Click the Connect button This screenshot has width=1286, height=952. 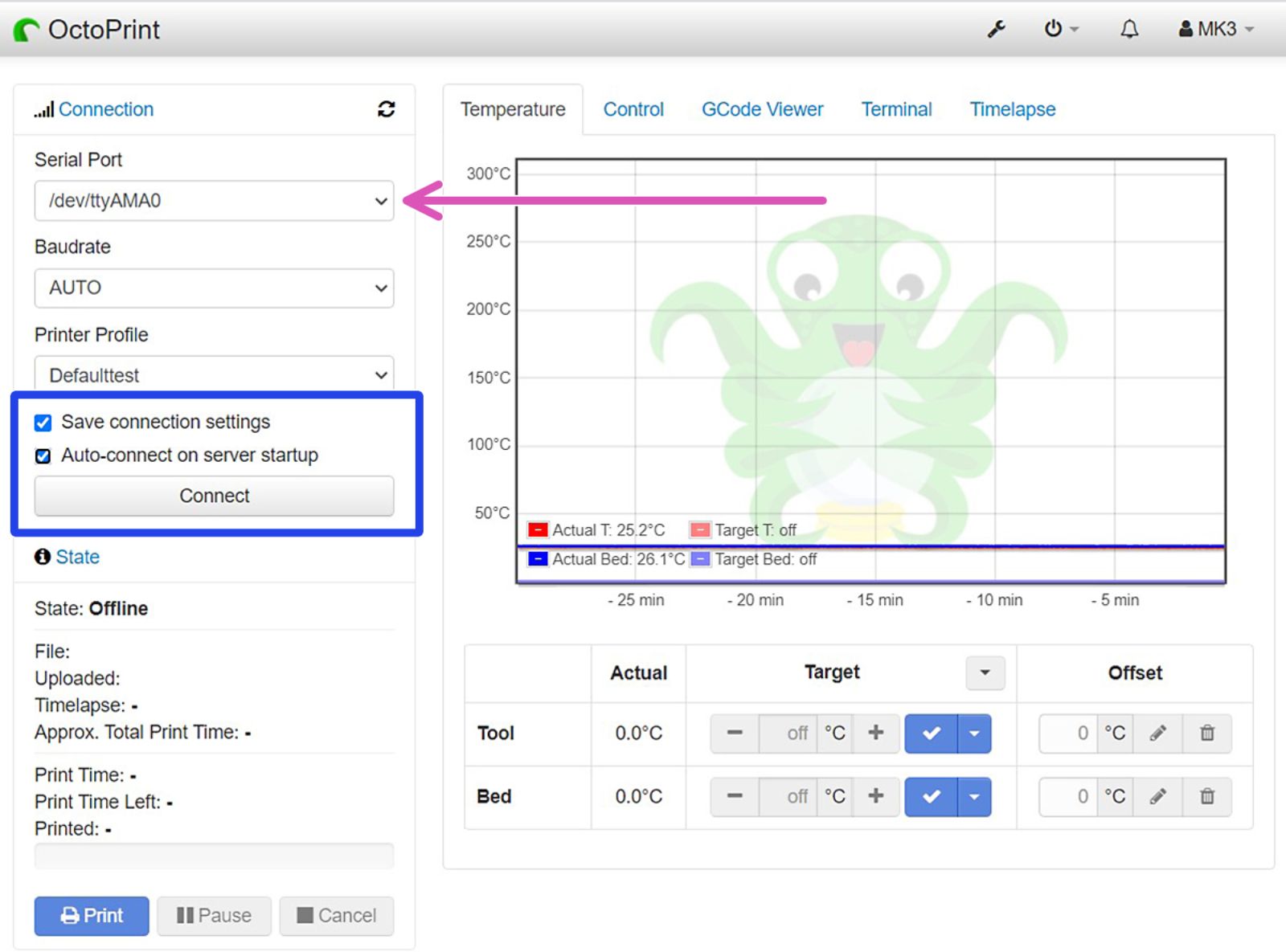[214, 496]
